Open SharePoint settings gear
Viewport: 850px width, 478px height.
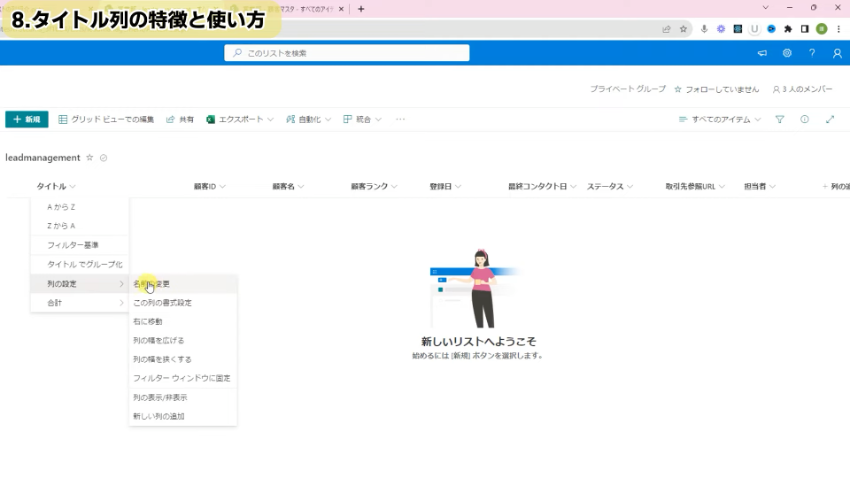(x=787, y=53)
